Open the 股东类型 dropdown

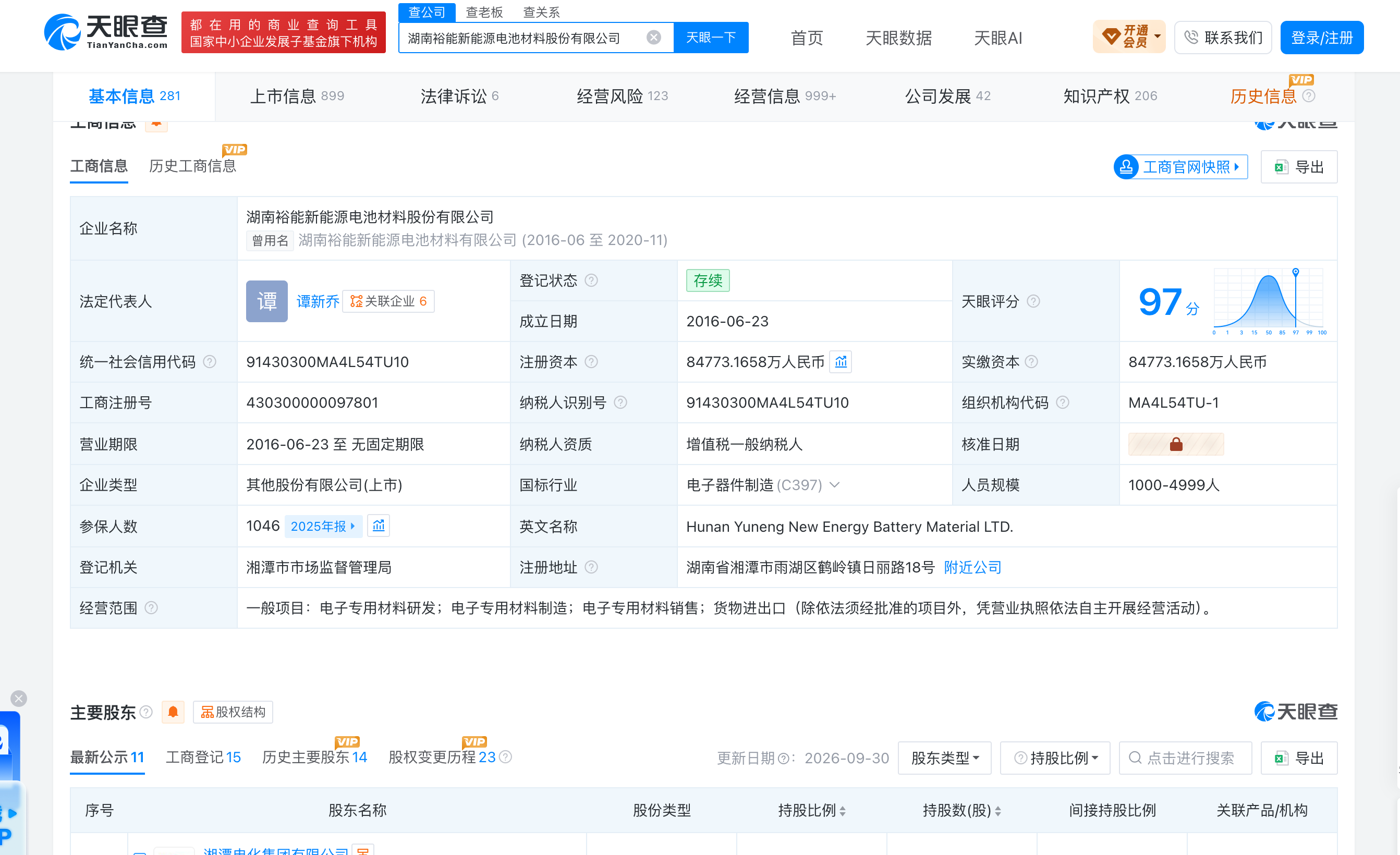(944, 758)
